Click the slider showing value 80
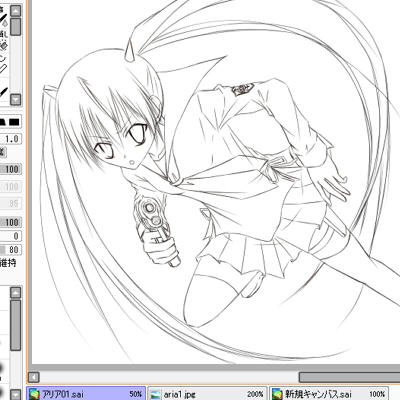The width and height of the screenshot is (400, 400). (11, 250)
